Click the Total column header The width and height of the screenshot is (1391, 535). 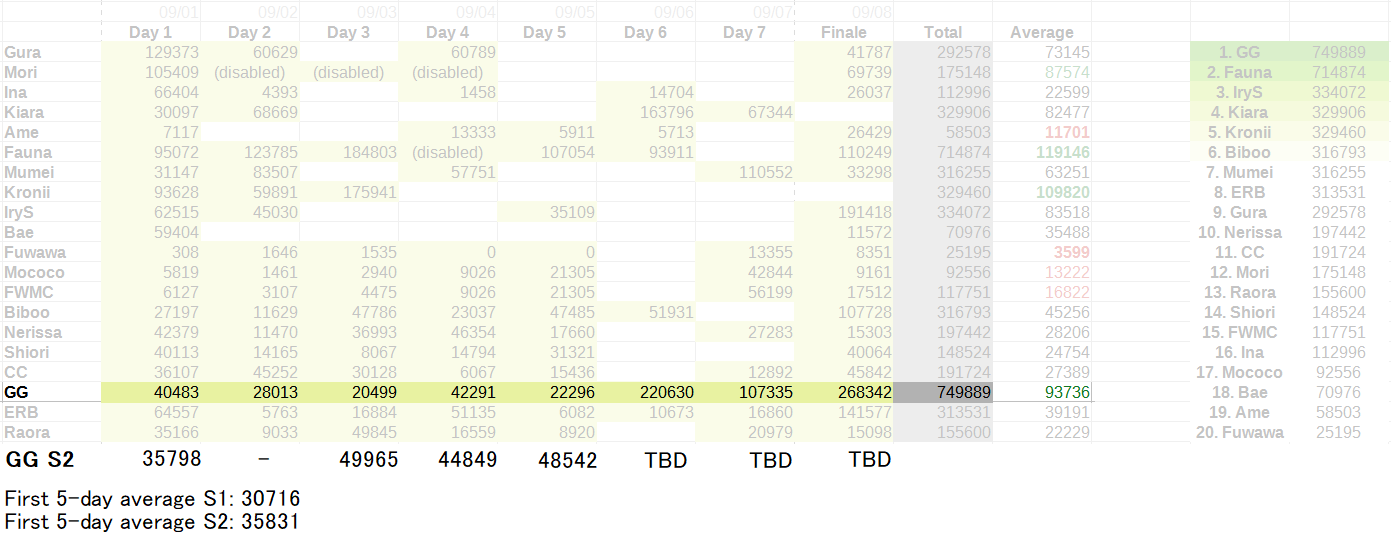(x=943, y=32)
